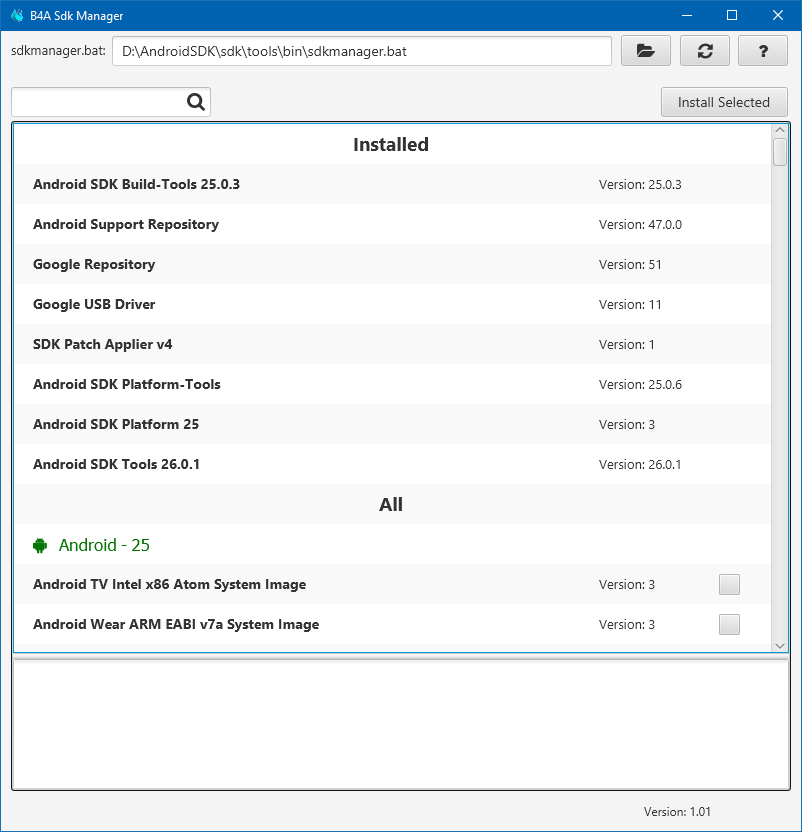Screen dimensions: 802x832
Task: Click inside the empty output log area
Action: tap(401, 724)
